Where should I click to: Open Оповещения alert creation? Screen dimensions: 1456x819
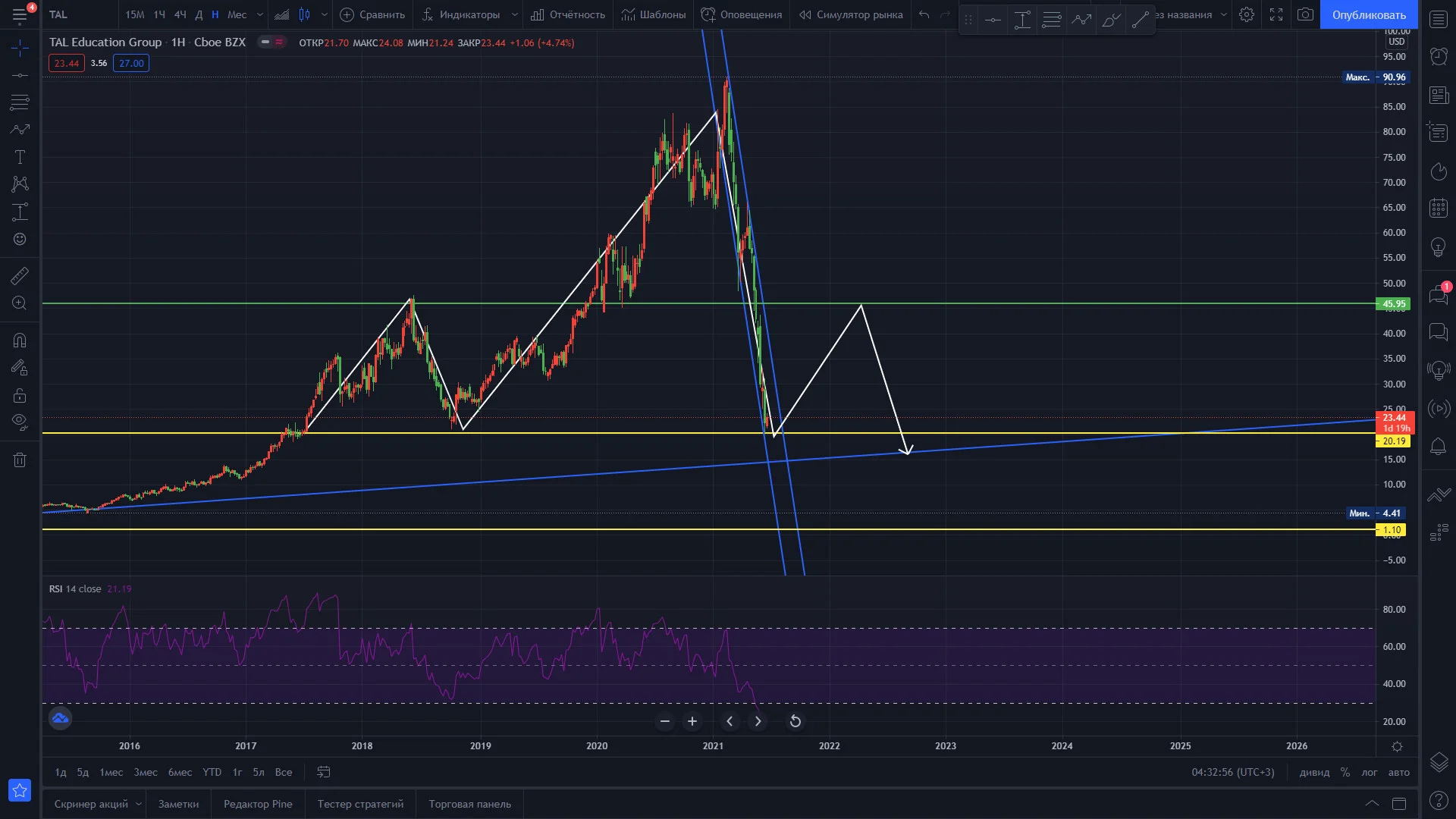742,14
